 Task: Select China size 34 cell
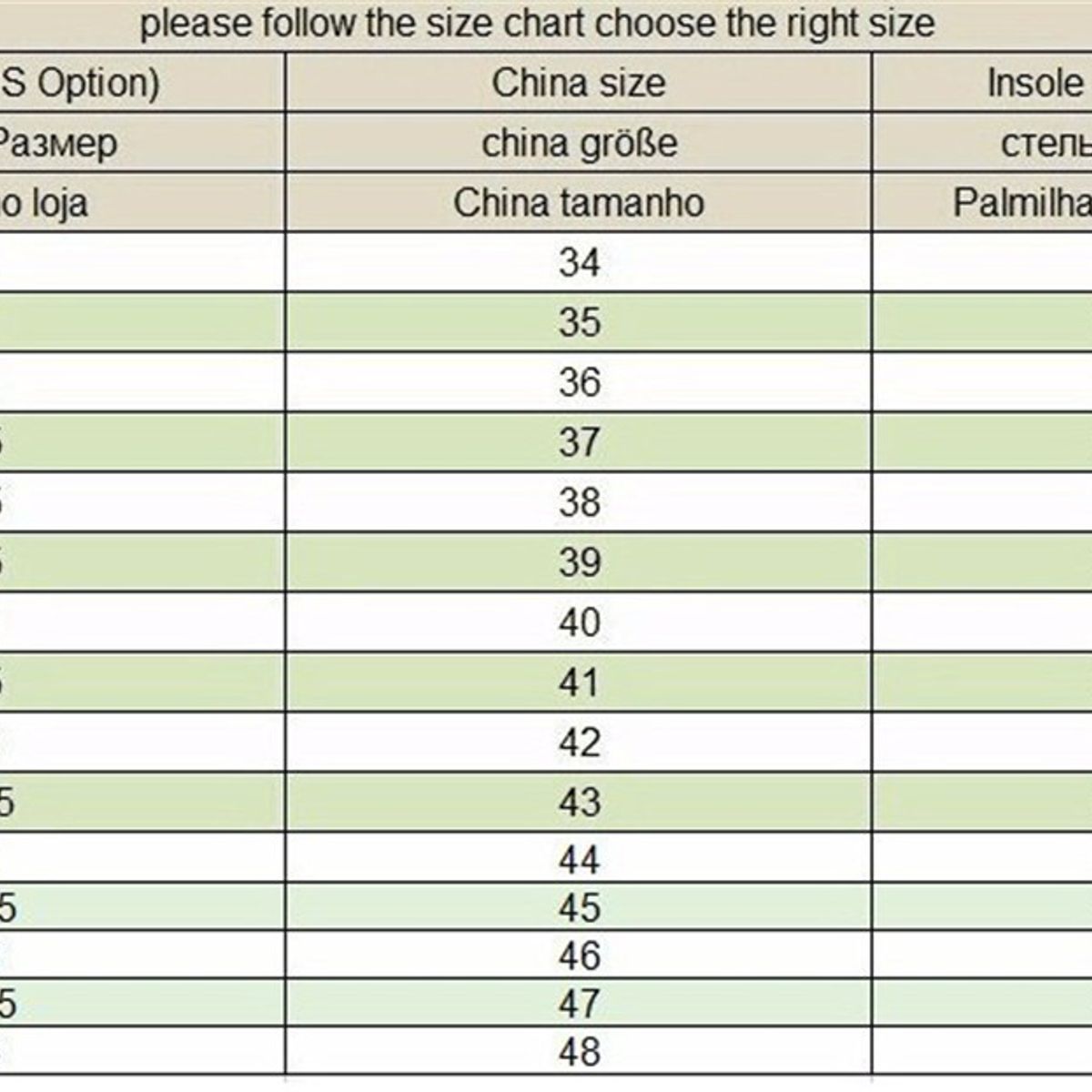579,263
